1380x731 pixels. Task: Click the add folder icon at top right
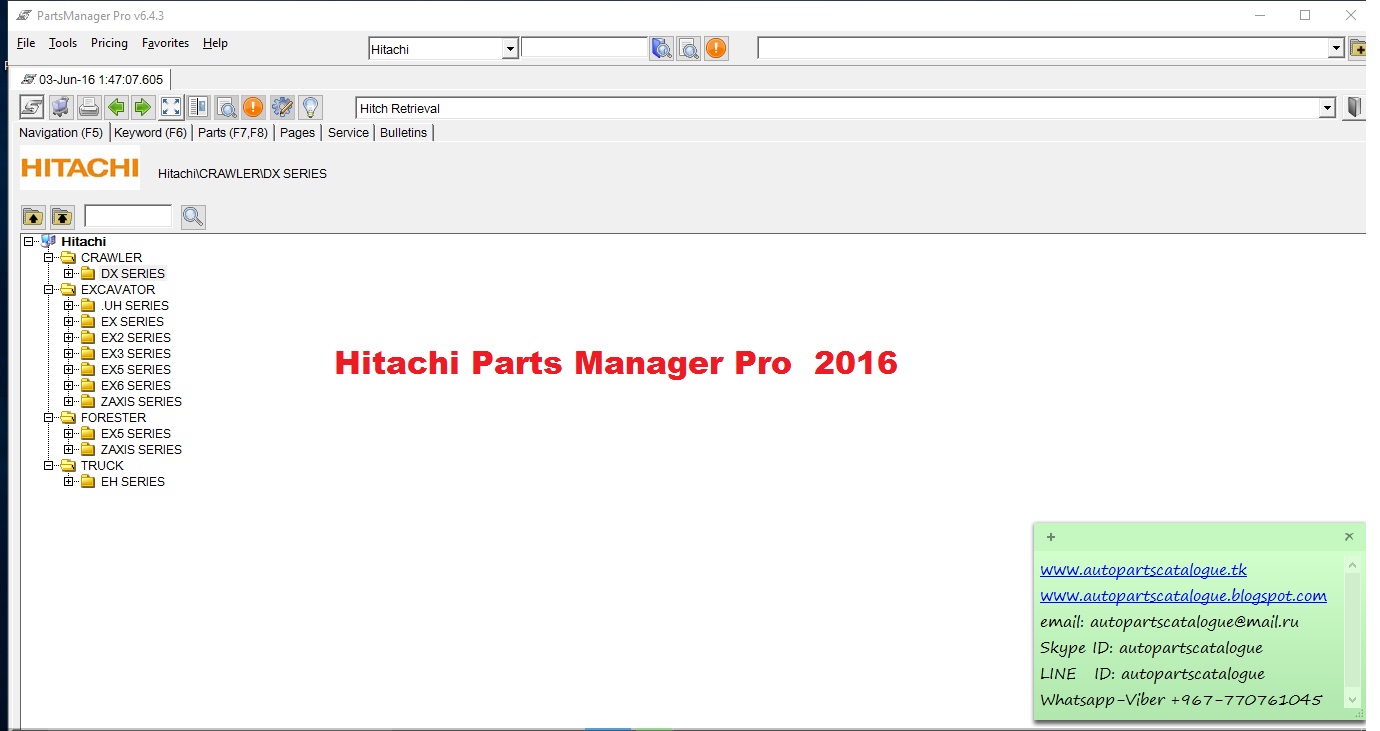click(1358, 48)
